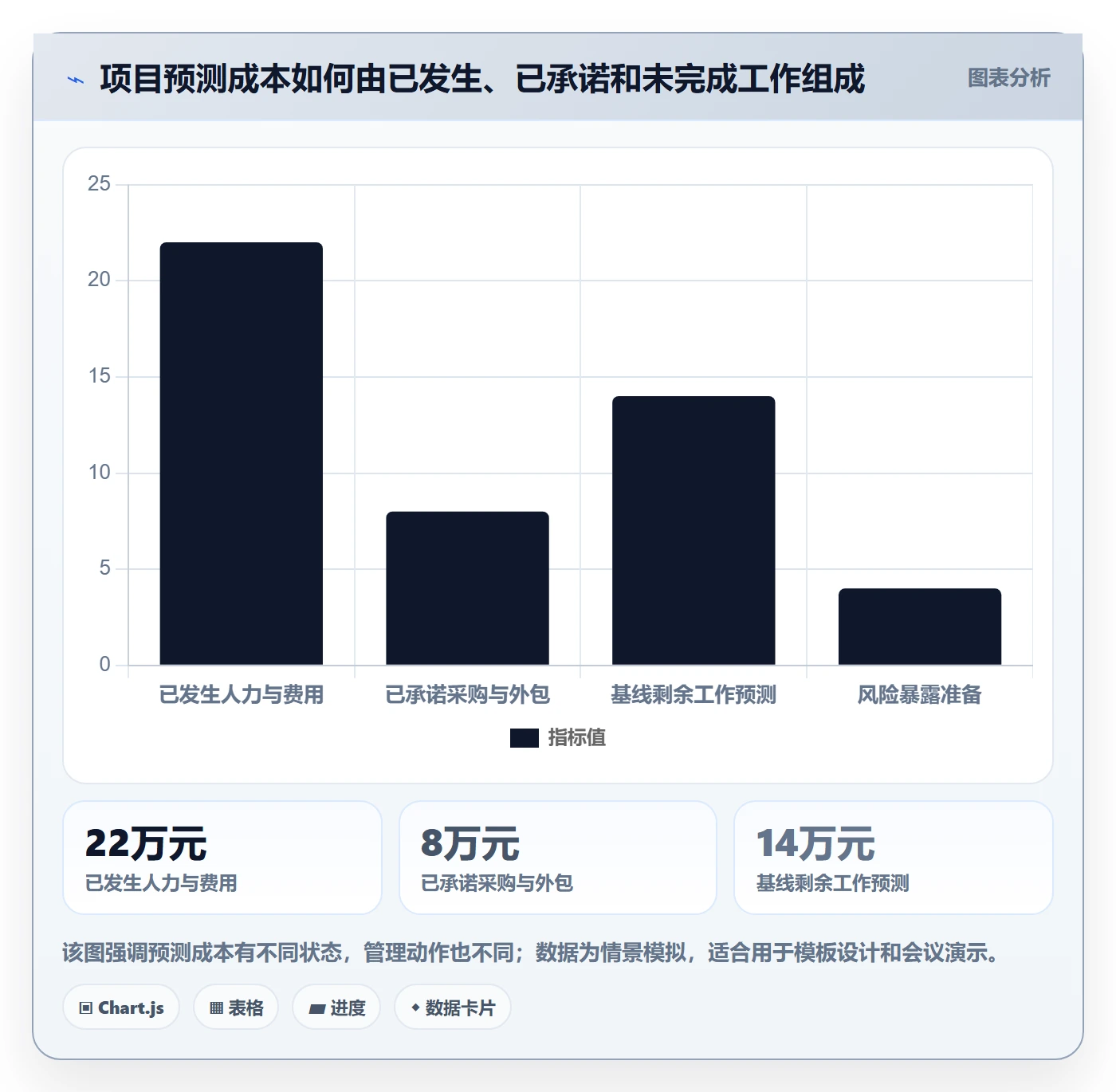The height and width of the screenshot is (1092, 1116).
Task: Click the 基线剩余工作预测 caption under 14万元
Action: [833, 883]
